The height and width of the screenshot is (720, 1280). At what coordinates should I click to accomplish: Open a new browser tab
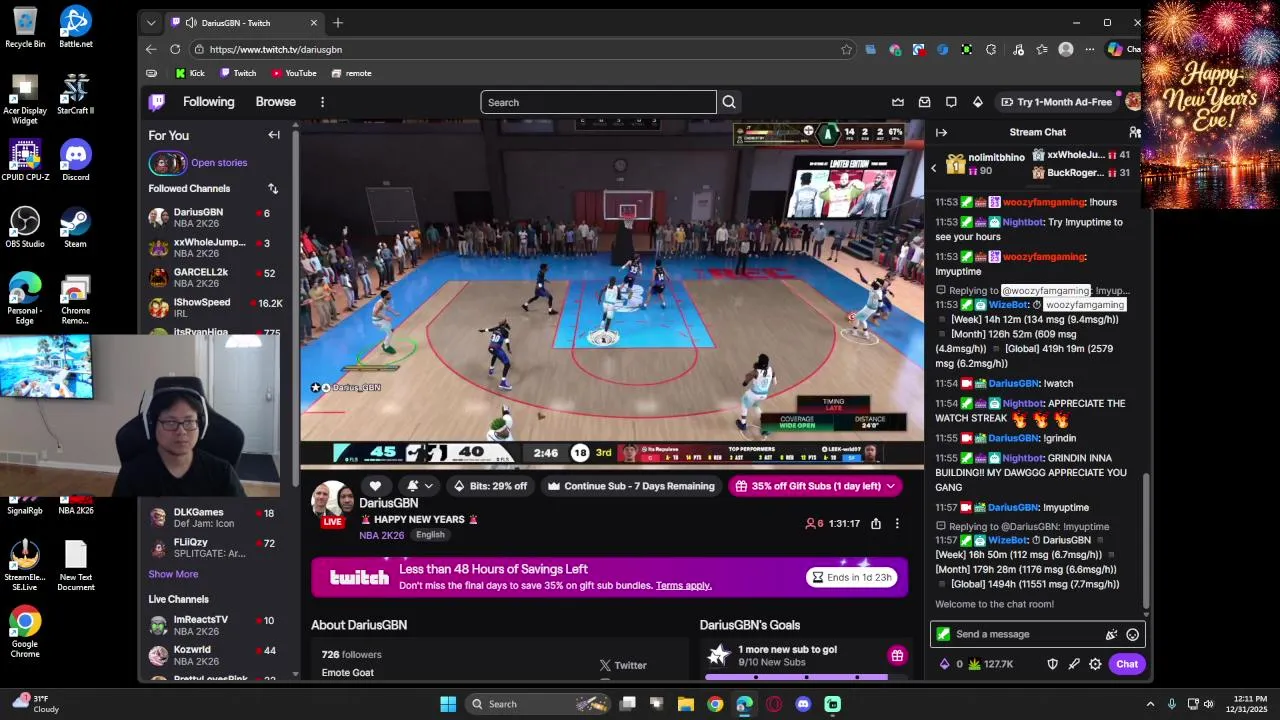338,22
